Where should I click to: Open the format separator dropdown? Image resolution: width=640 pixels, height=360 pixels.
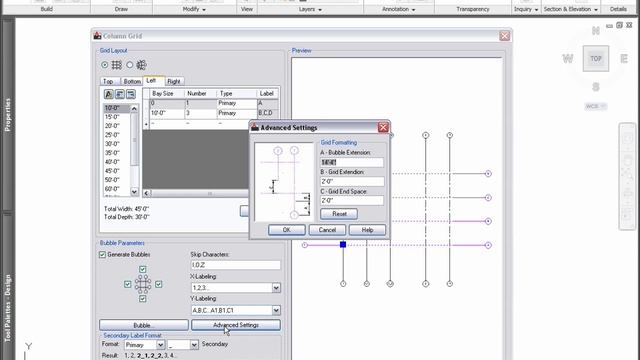(194, 345)
